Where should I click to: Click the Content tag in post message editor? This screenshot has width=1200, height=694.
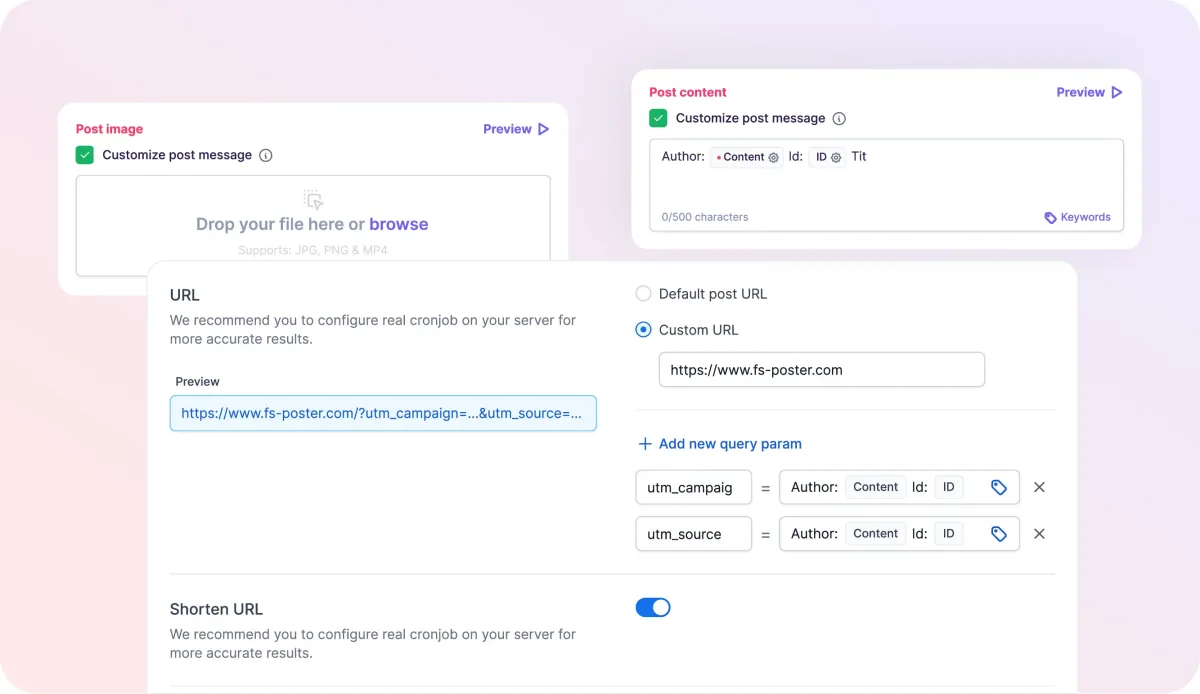tap(747, 157)
